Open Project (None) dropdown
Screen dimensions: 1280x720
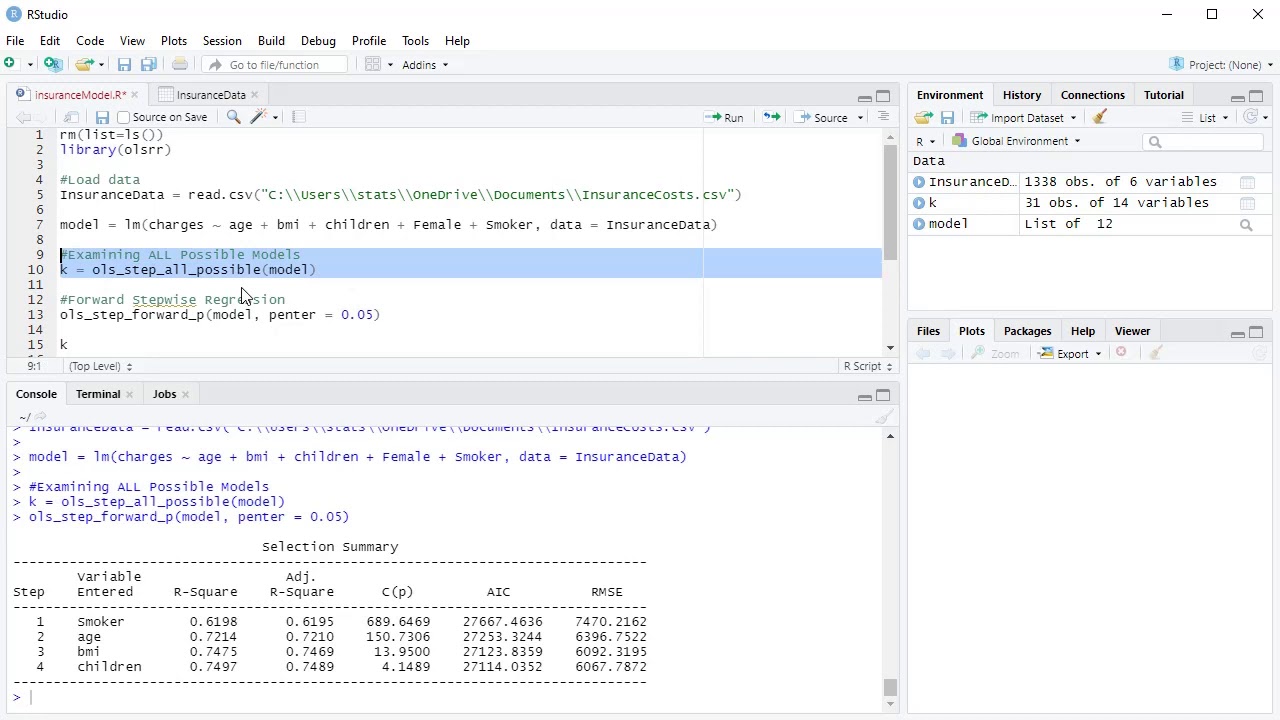click(1222, 65)
